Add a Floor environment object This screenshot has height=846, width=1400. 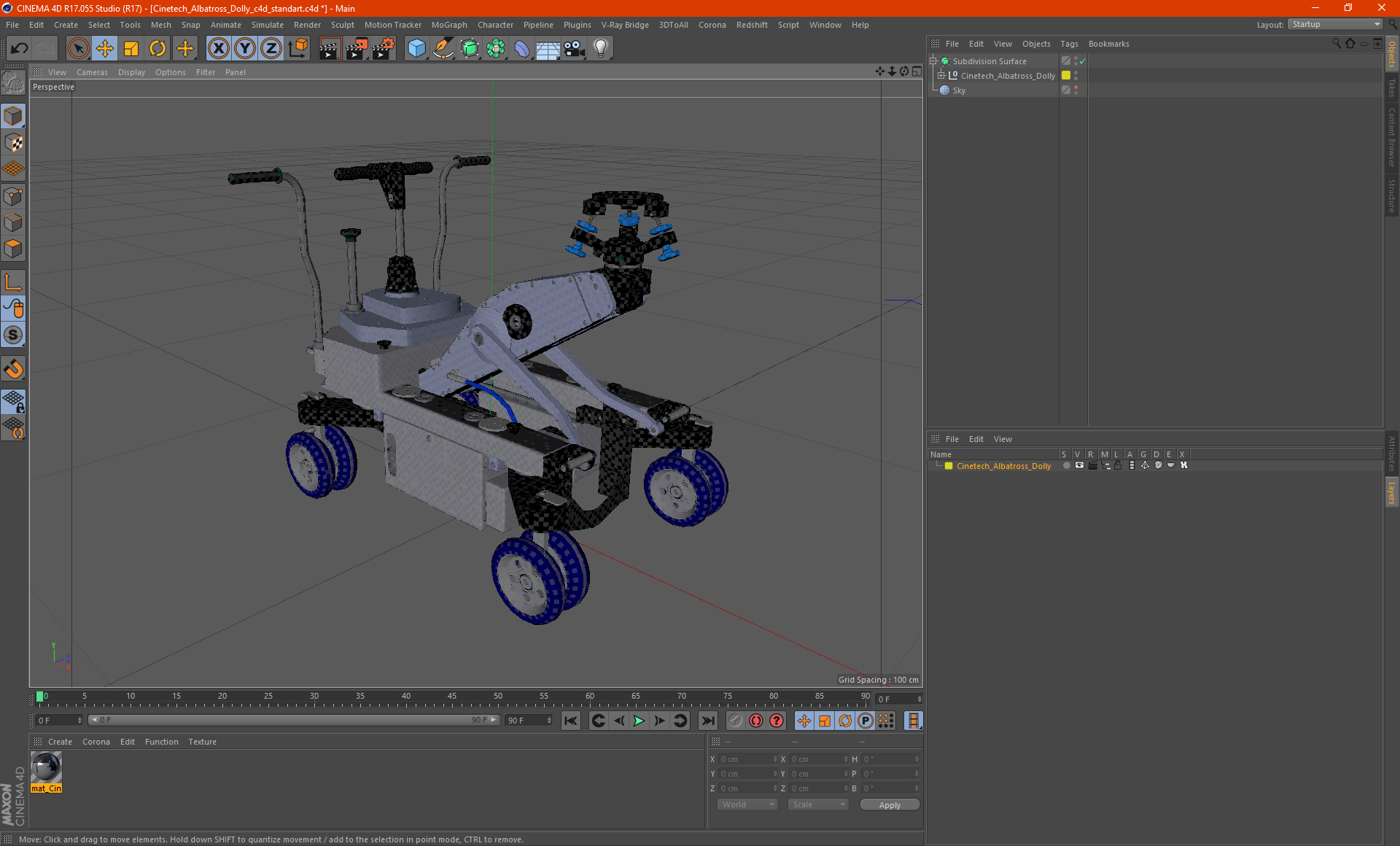pyautogui.click(x=548, y=49)
